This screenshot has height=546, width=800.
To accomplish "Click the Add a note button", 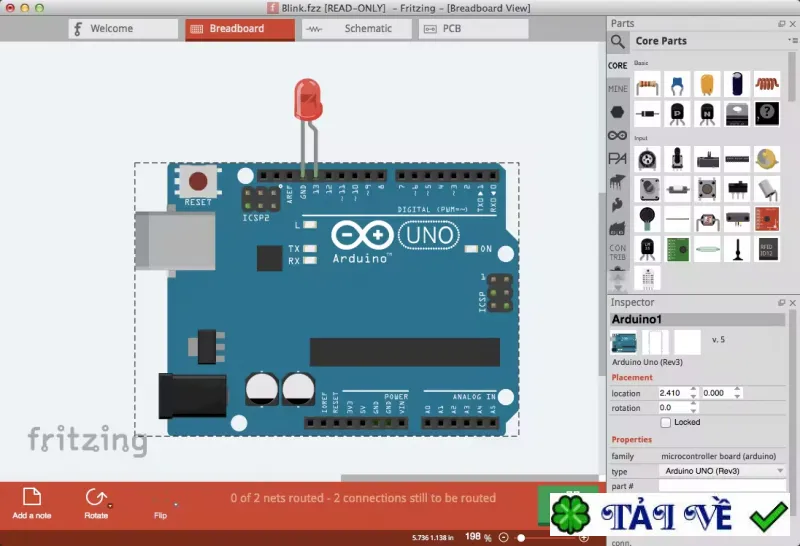I will pyautogui.click(x=32, y=503).
